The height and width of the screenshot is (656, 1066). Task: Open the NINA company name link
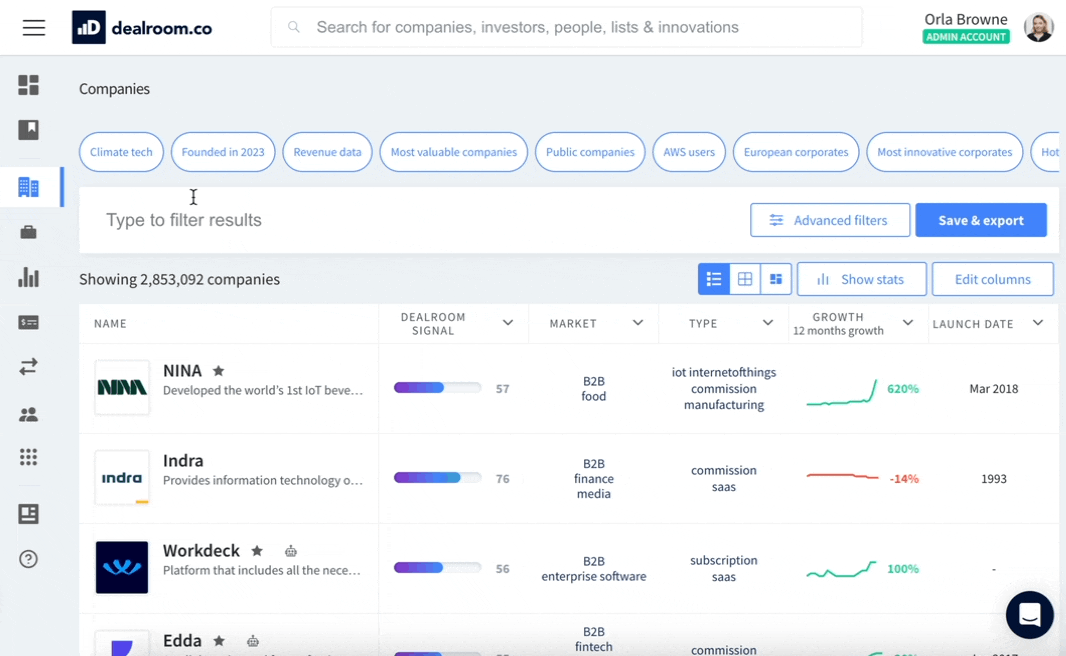click(x=182, y=370)
